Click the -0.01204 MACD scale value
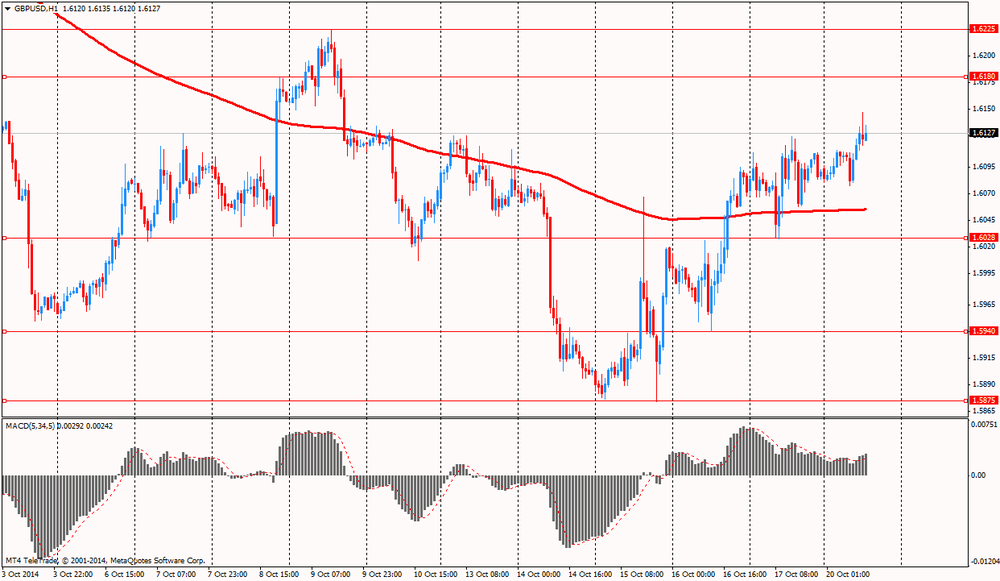Viewport: 1000px width, 581px height. [984, 561]
